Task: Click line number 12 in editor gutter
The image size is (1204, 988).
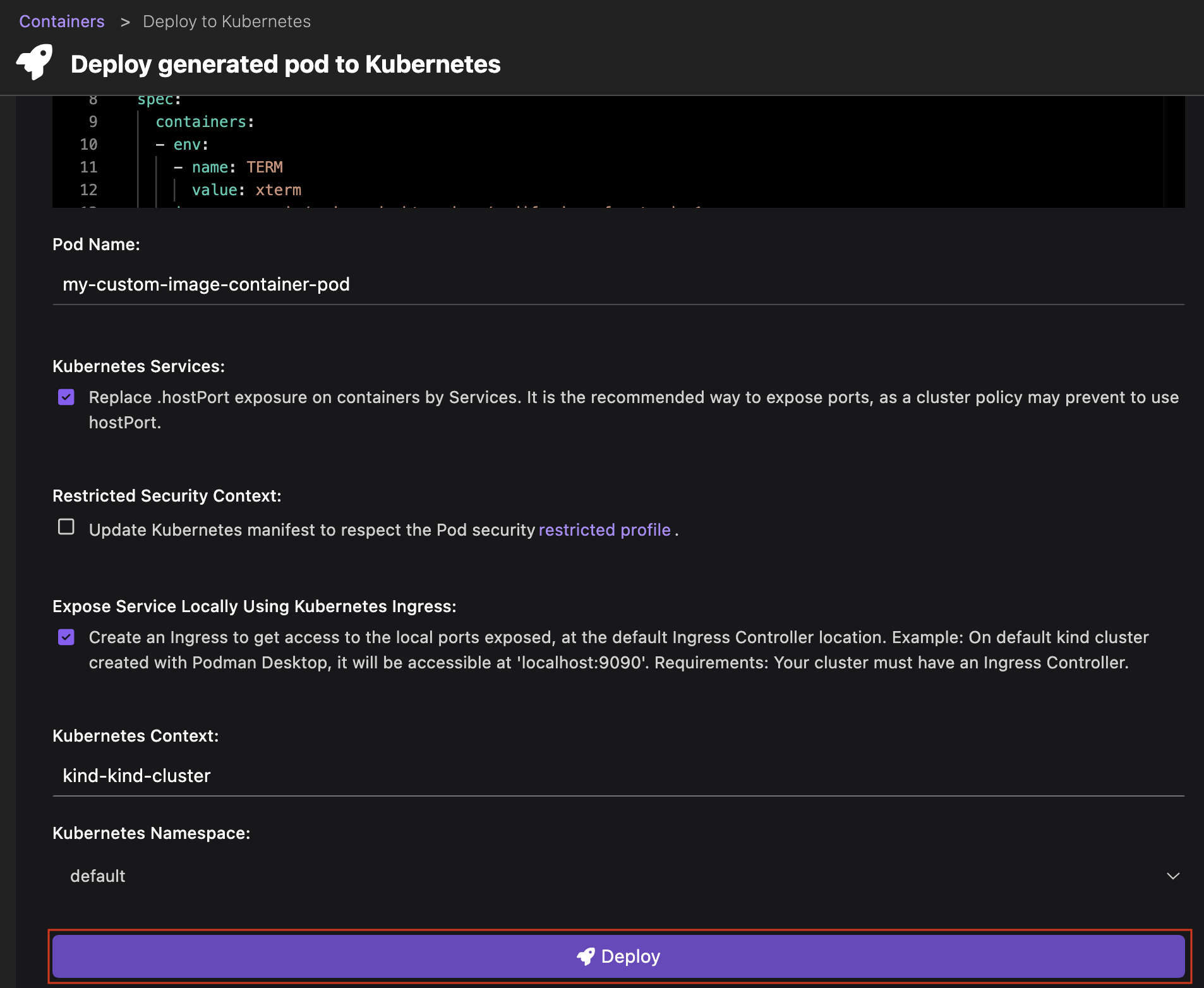Action: point(88,190)
